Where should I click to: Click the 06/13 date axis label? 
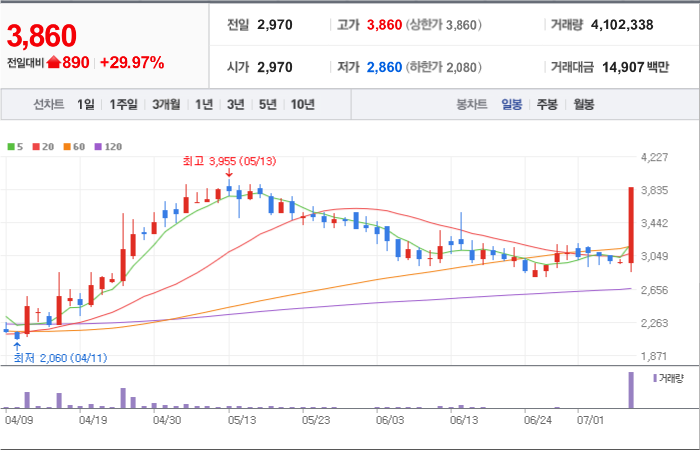click(x=463, y=421)
